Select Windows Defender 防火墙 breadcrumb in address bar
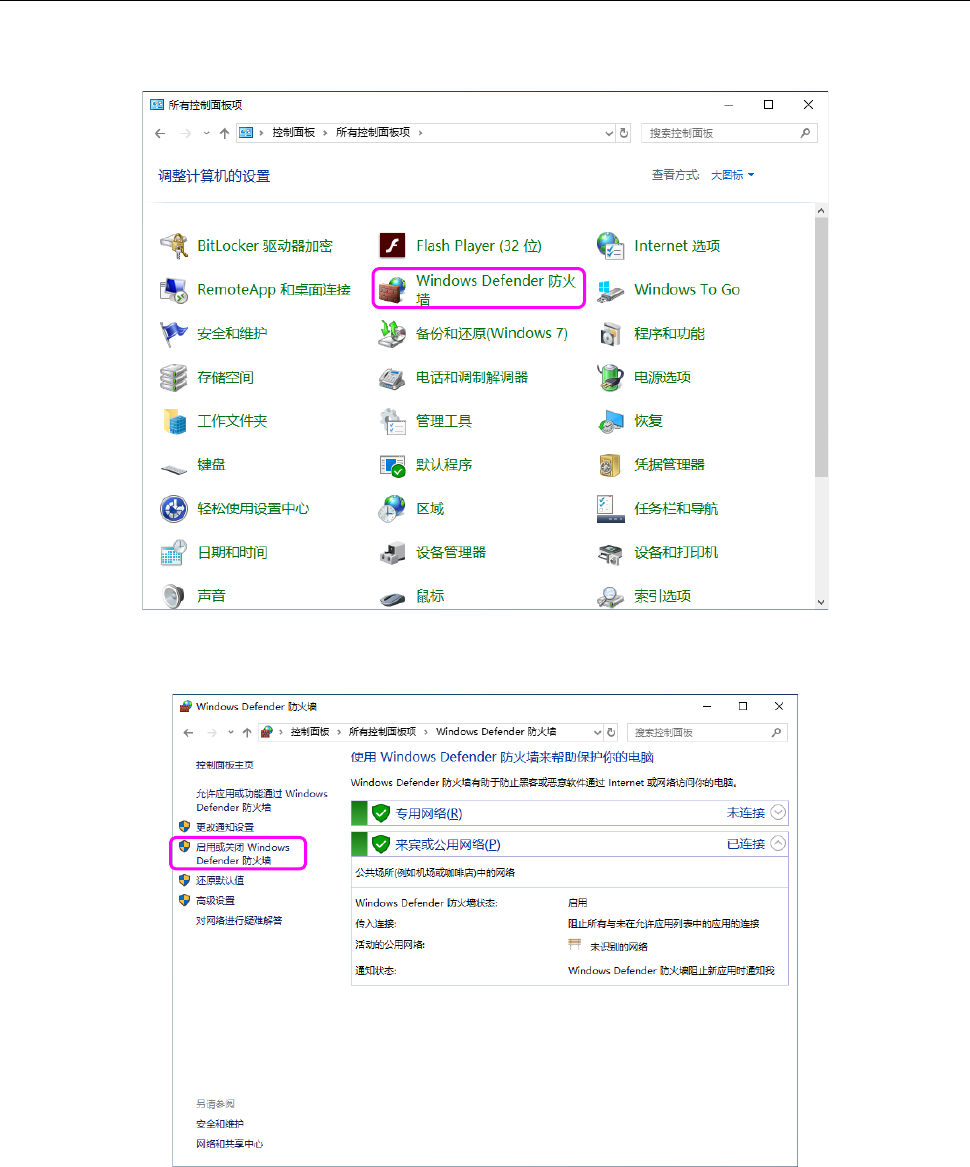This screenshot has height=1167, width=970. (x=496, y=732)
